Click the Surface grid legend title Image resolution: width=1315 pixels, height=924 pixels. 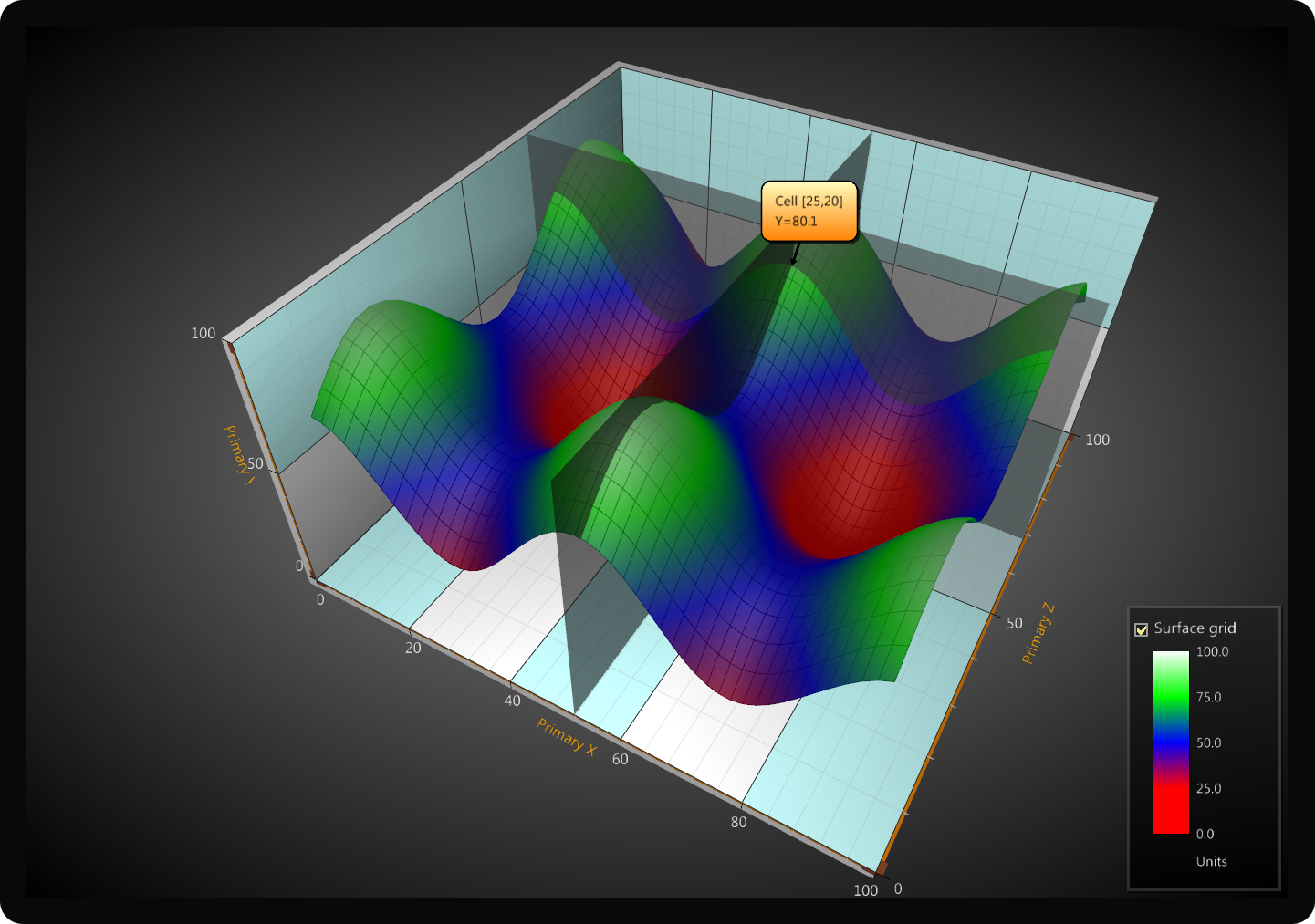[x=1195, y=628]
